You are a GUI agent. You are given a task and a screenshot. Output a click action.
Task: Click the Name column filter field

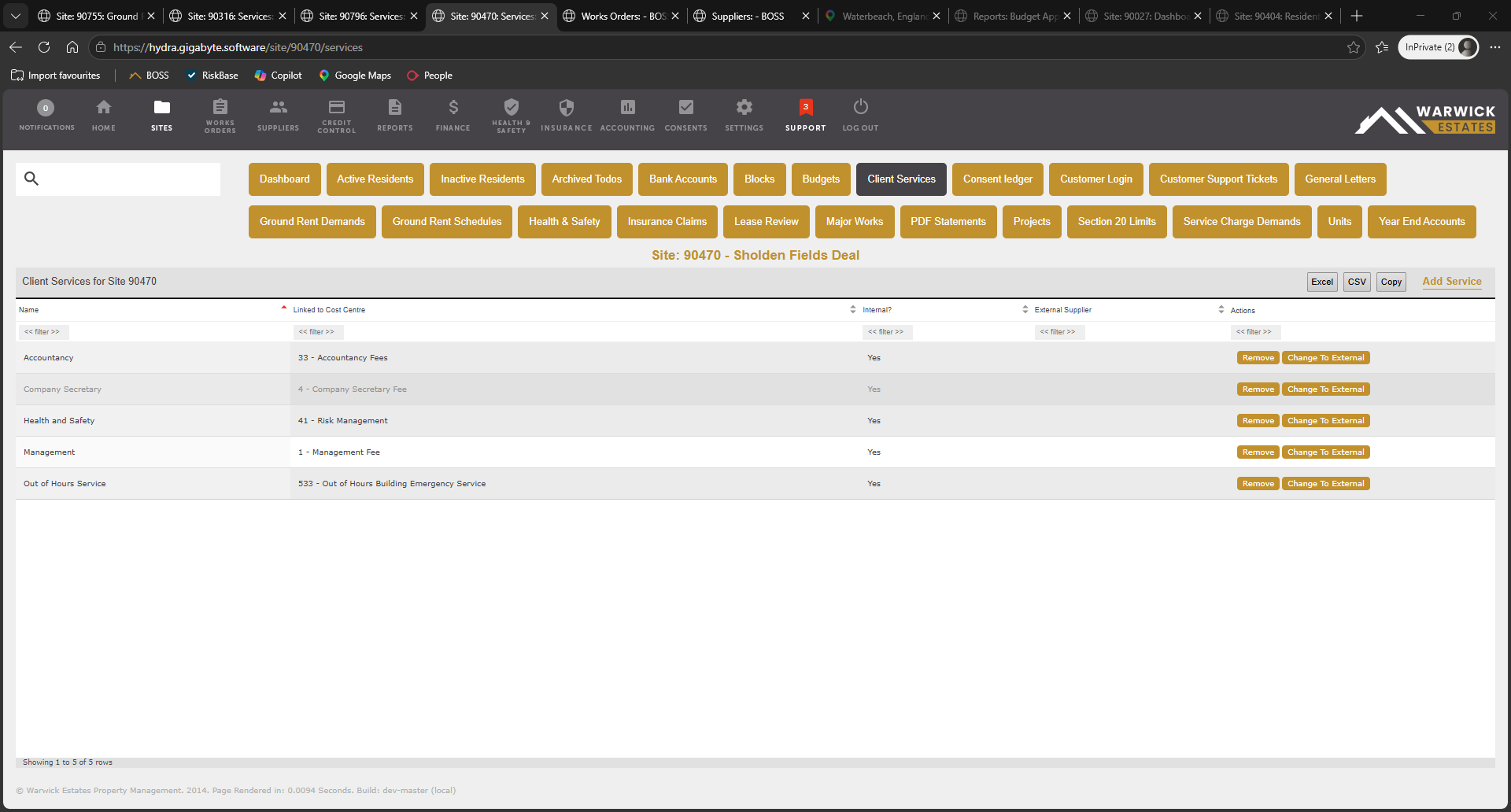click(43, 332)
